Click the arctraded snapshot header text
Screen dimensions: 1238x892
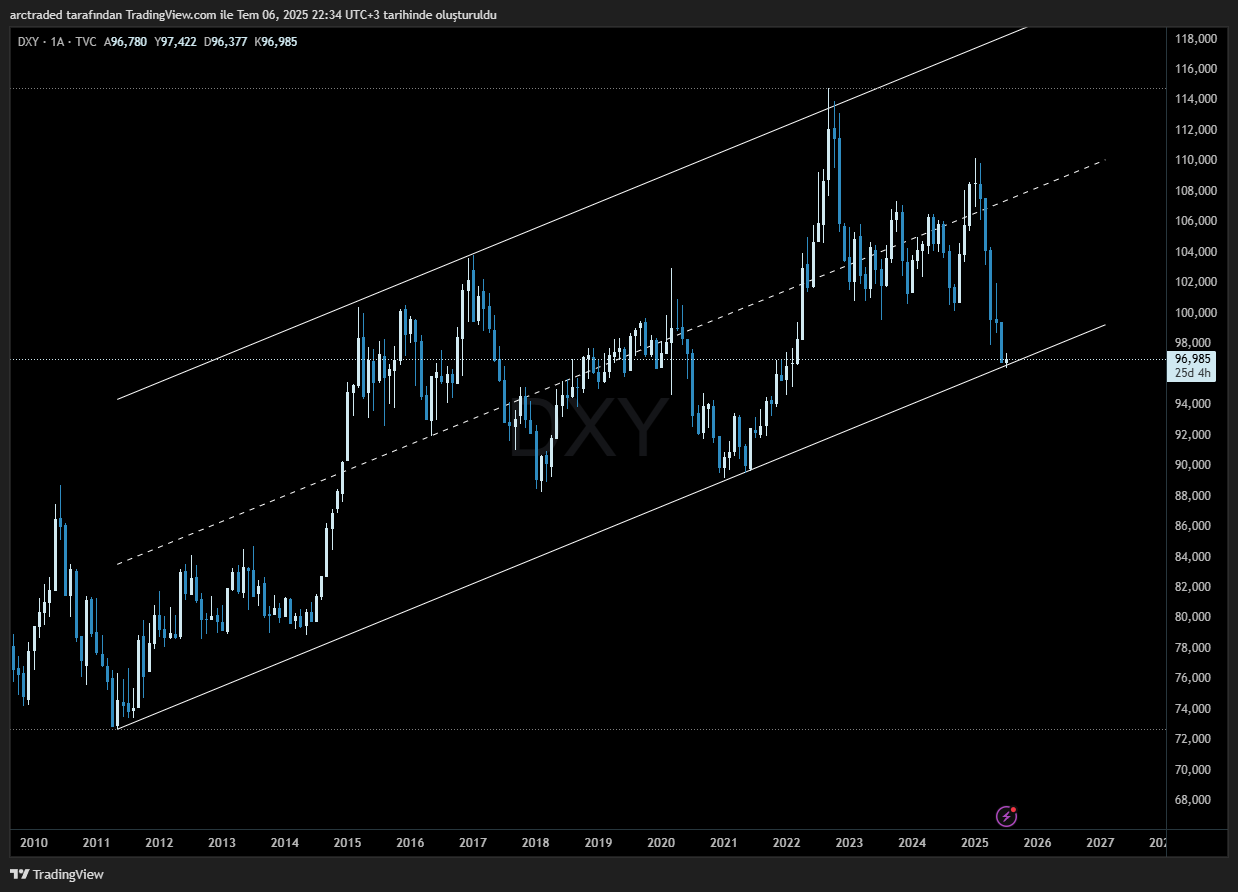(253, 14)
